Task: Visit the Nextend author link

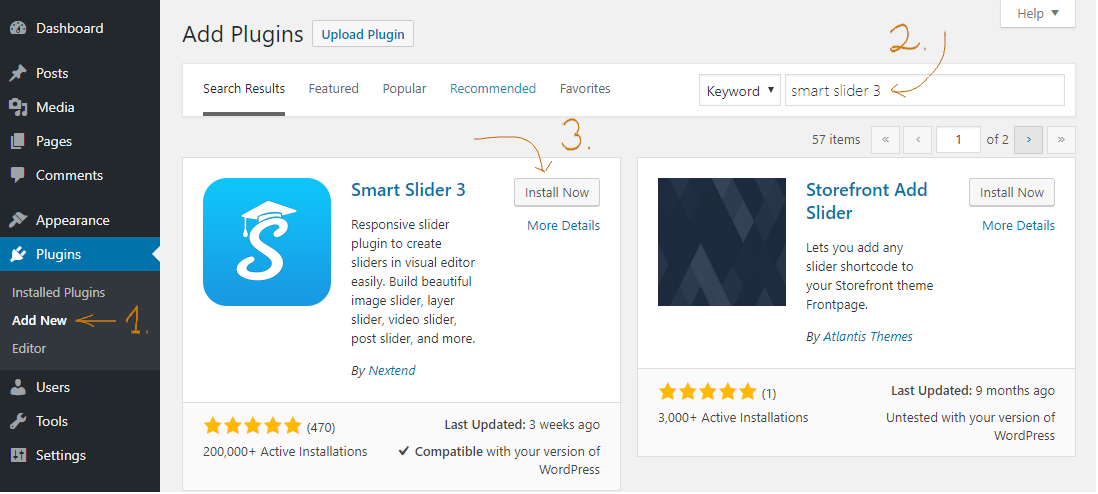Action: [391, 371]
